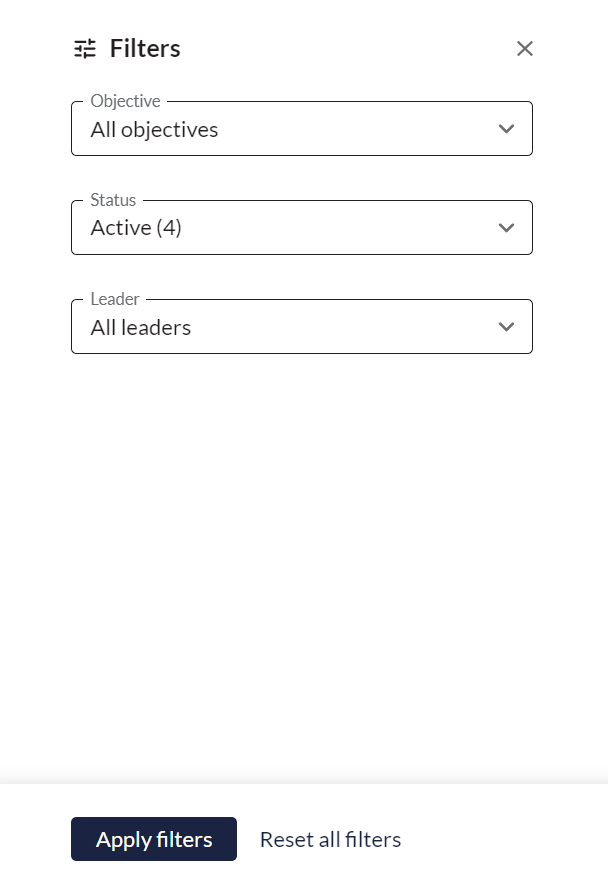Screen dimensions: 608x881
Task: Select the 'Active (4)' status value
Action: [136, 228]
